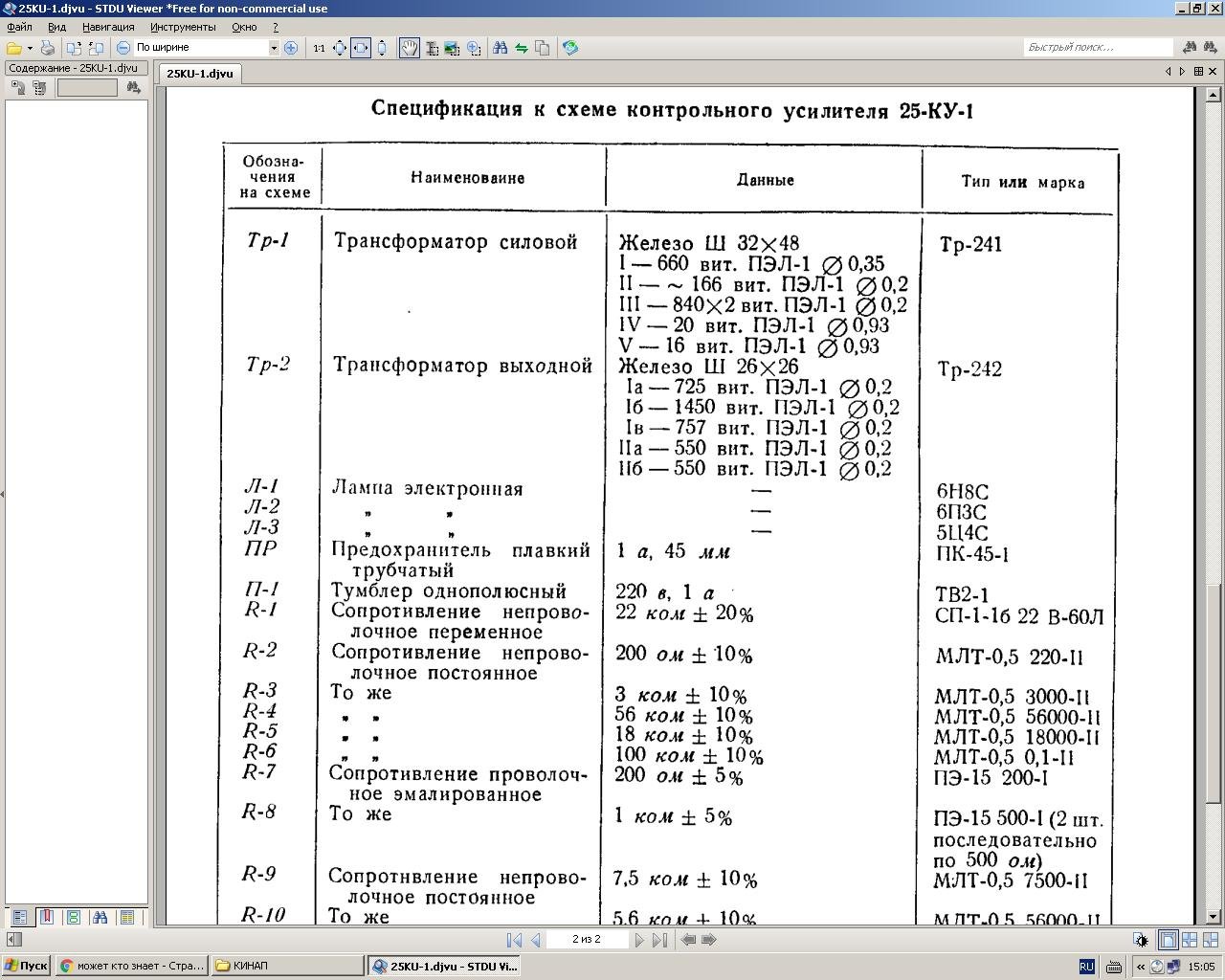
Task: Click the quick search field
Action: (x=1098, y=47)
